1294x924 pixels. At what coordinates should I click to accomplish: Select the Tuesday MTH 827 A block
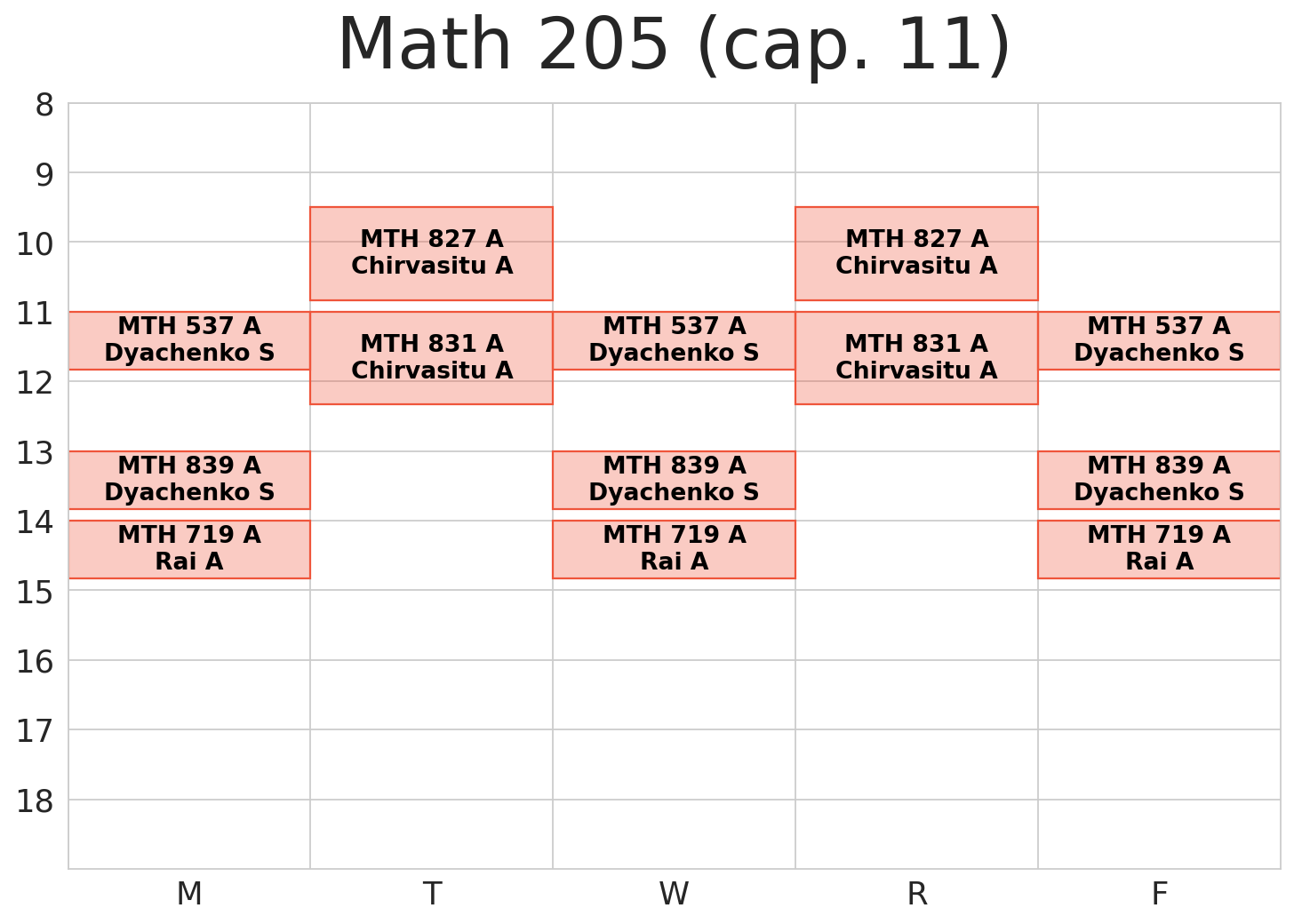tap(431, 253)
